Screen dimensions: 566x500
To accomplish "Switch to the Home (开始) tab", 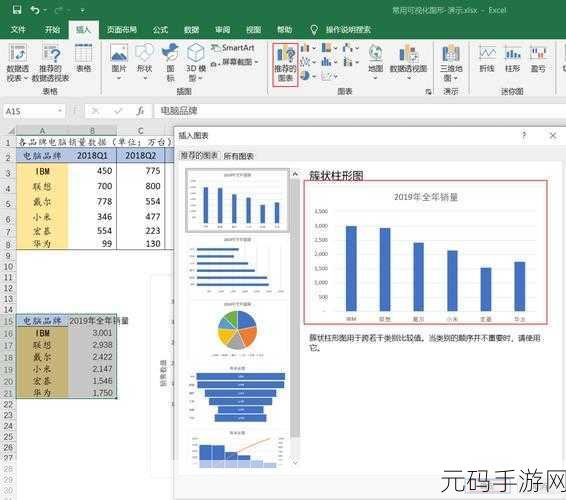I will [52, 30].
